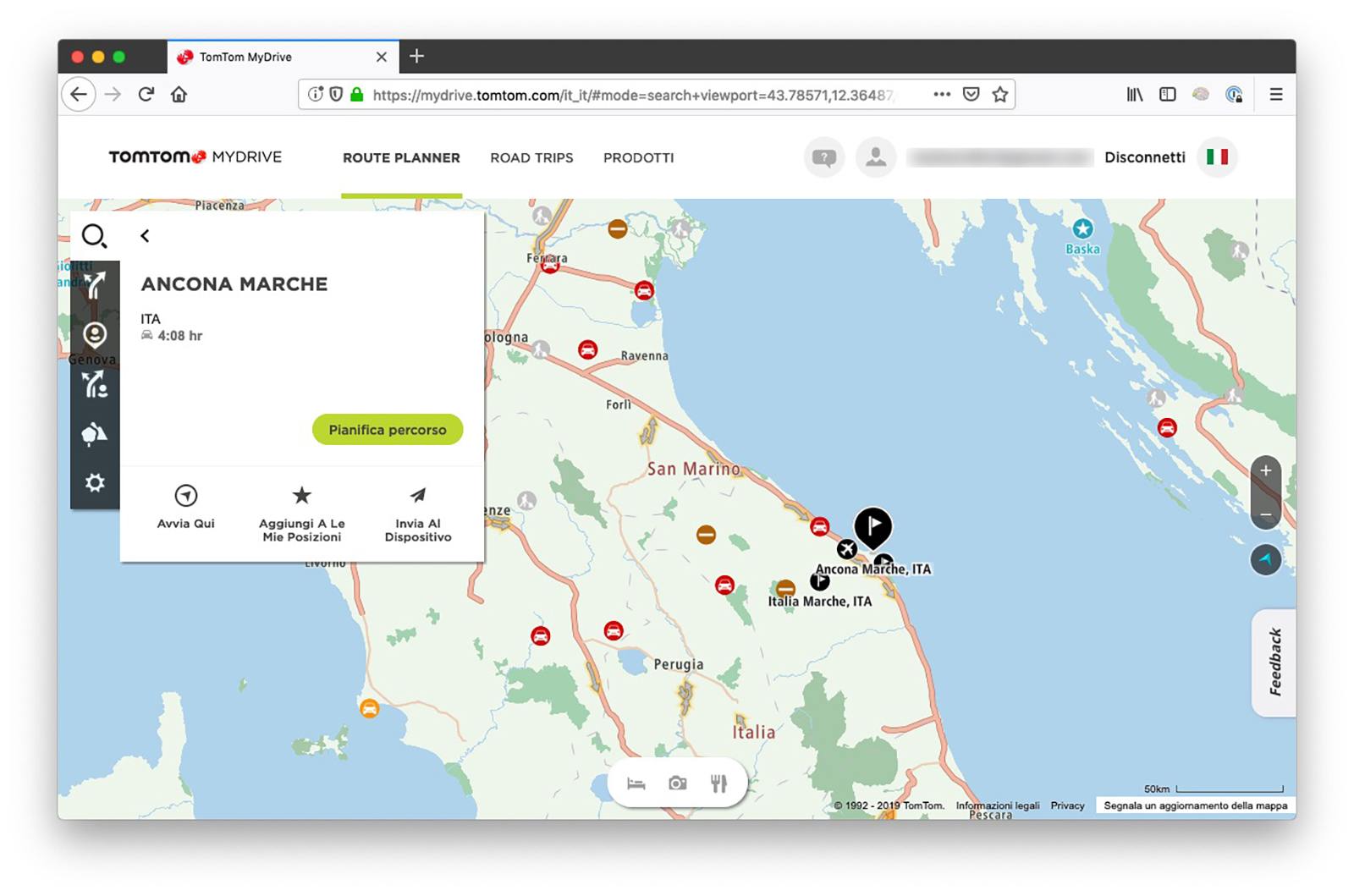Open the Prodotti menu item

coord(638,158)
